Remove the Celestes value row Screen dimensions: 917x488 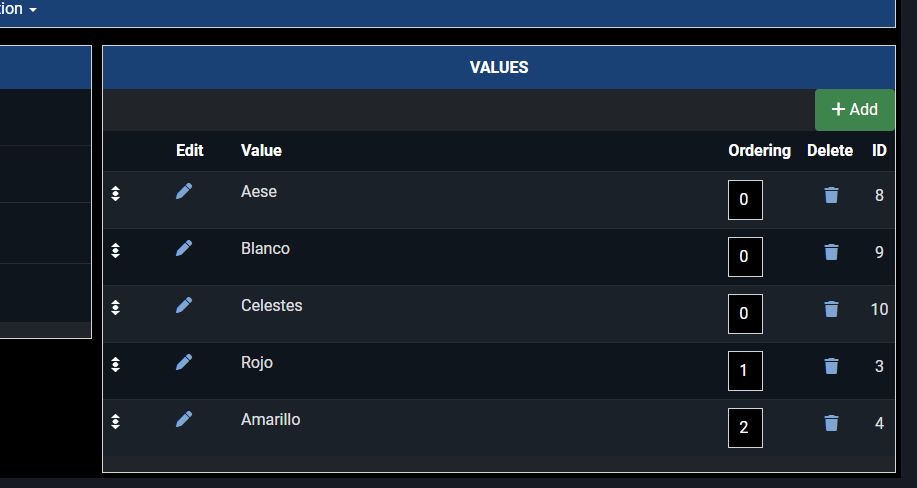(x=831, y=309)
